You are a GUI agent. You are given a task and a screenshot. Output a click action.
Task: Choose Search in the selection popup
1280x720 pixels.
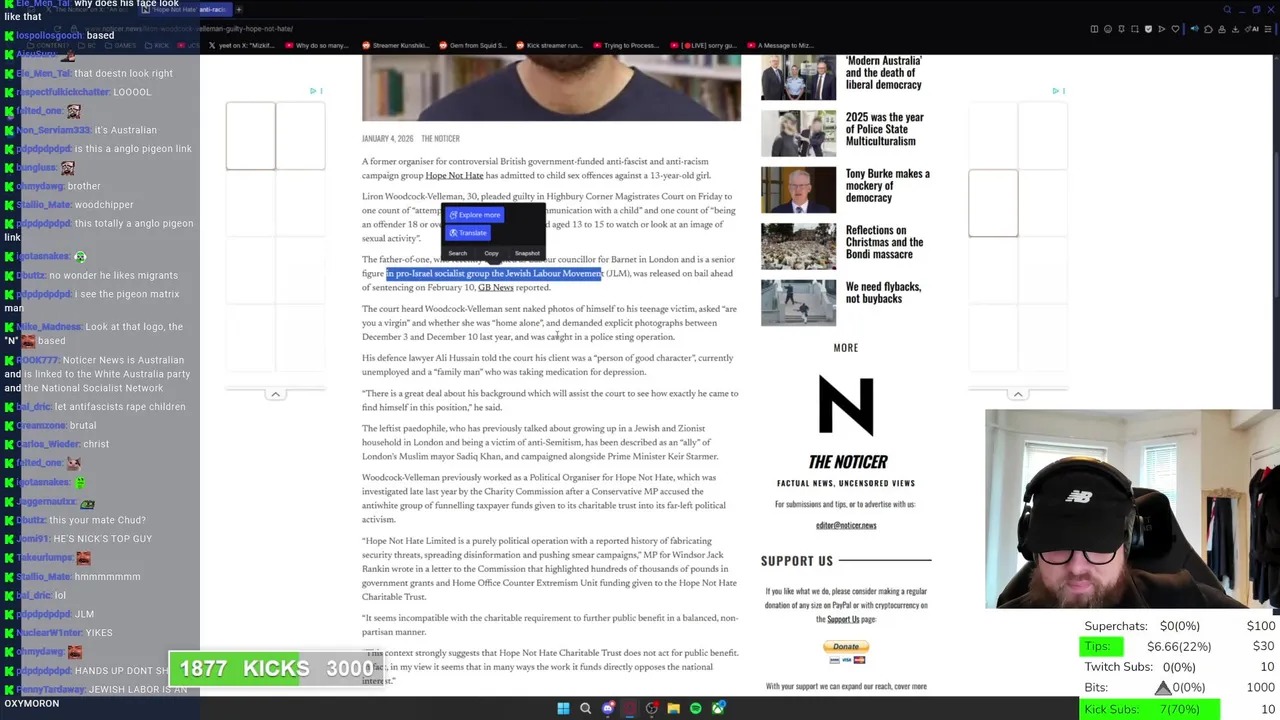coord(457,253)
